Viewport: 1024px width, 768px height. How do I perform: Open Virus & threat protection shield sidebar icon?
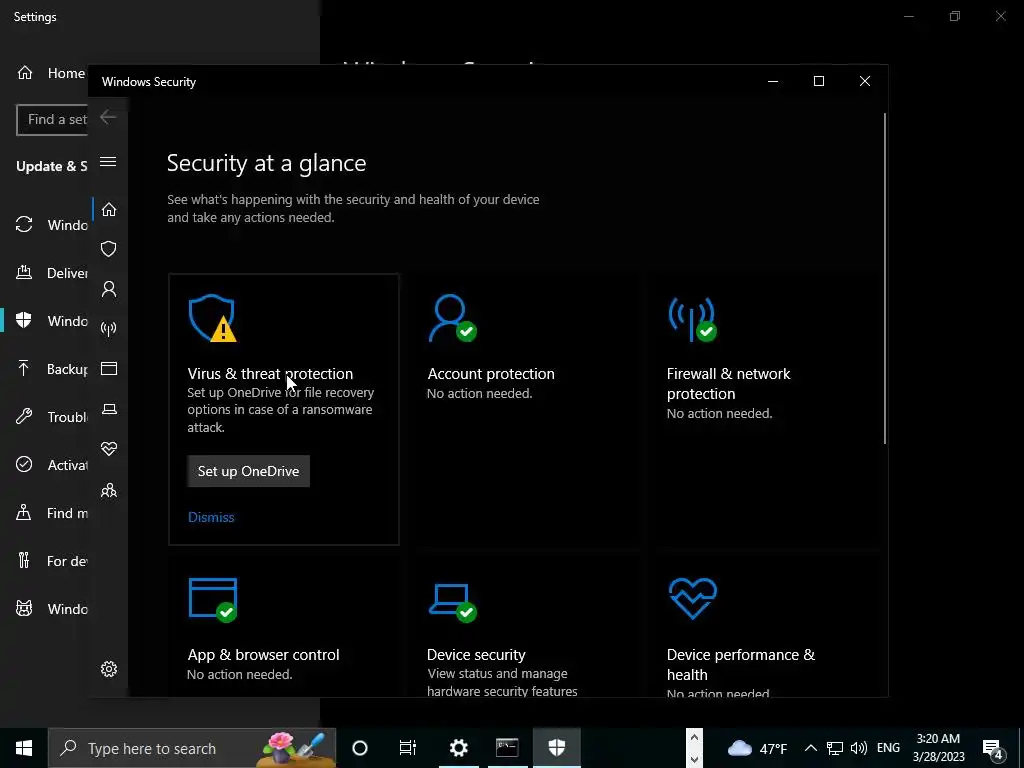tap(109, 249)
